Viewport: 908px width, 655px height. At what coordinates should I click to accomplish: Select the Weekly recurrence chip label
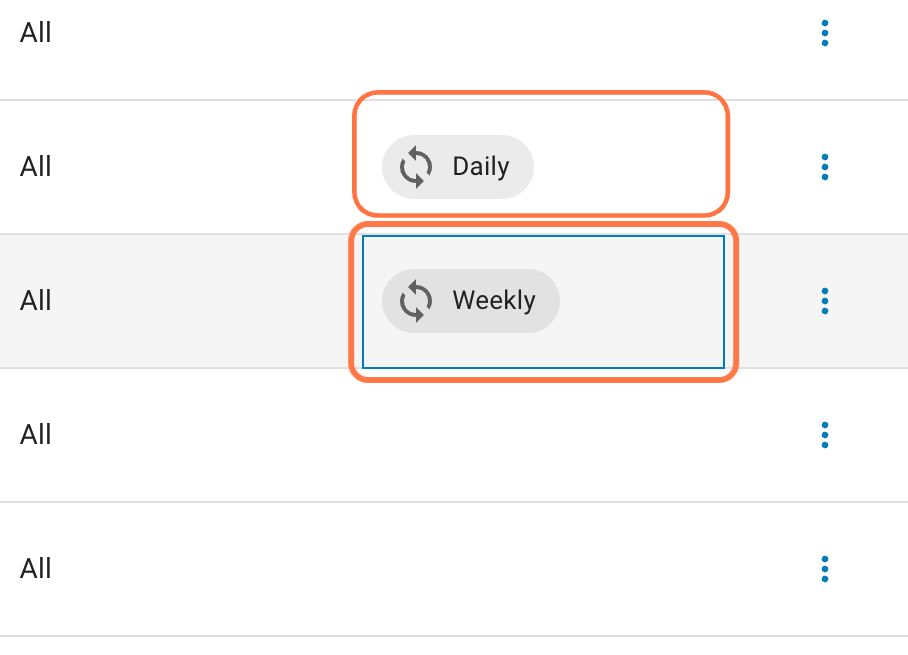pos(494,301)
